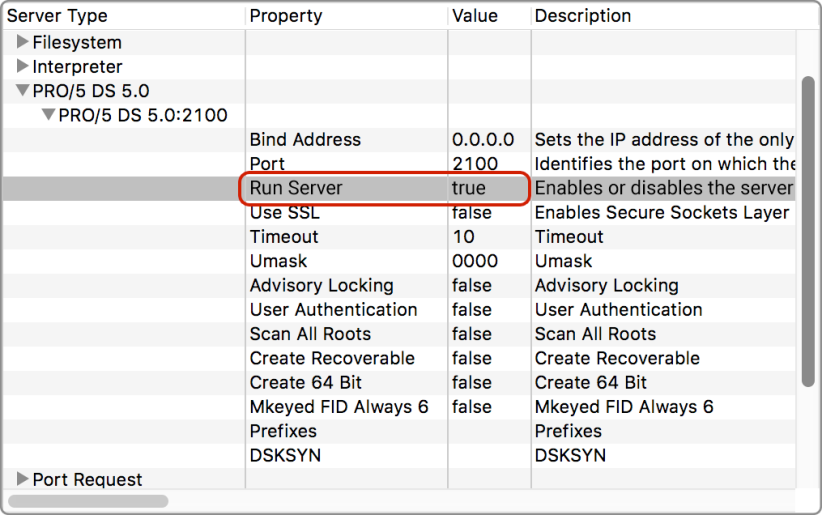Click the Use SSL description text
822x515 pixels.
tap(662, 212)
